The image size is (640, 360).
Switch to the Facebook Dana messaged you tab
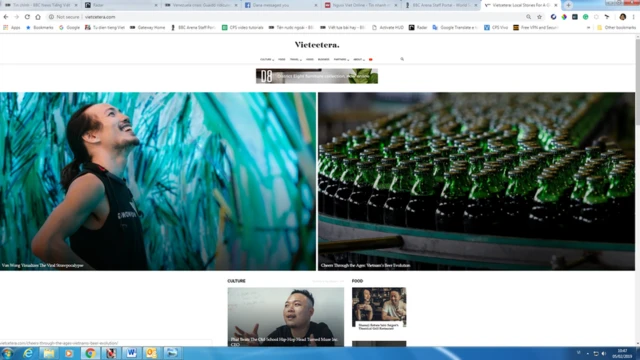(281, 5)
